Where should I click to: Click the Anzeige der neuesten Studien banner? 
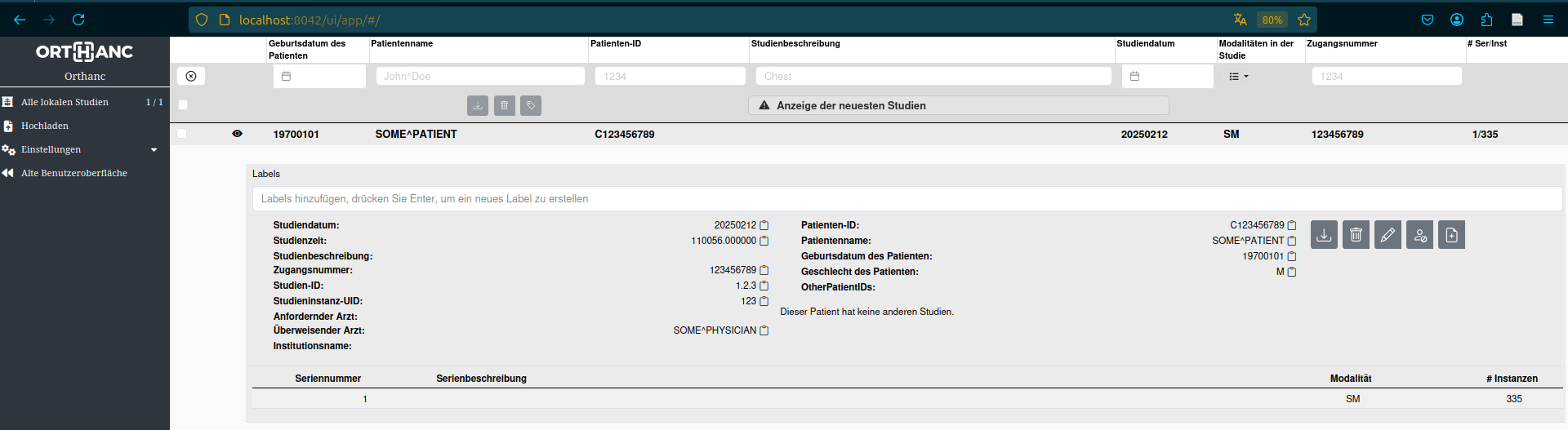point(958,105)
